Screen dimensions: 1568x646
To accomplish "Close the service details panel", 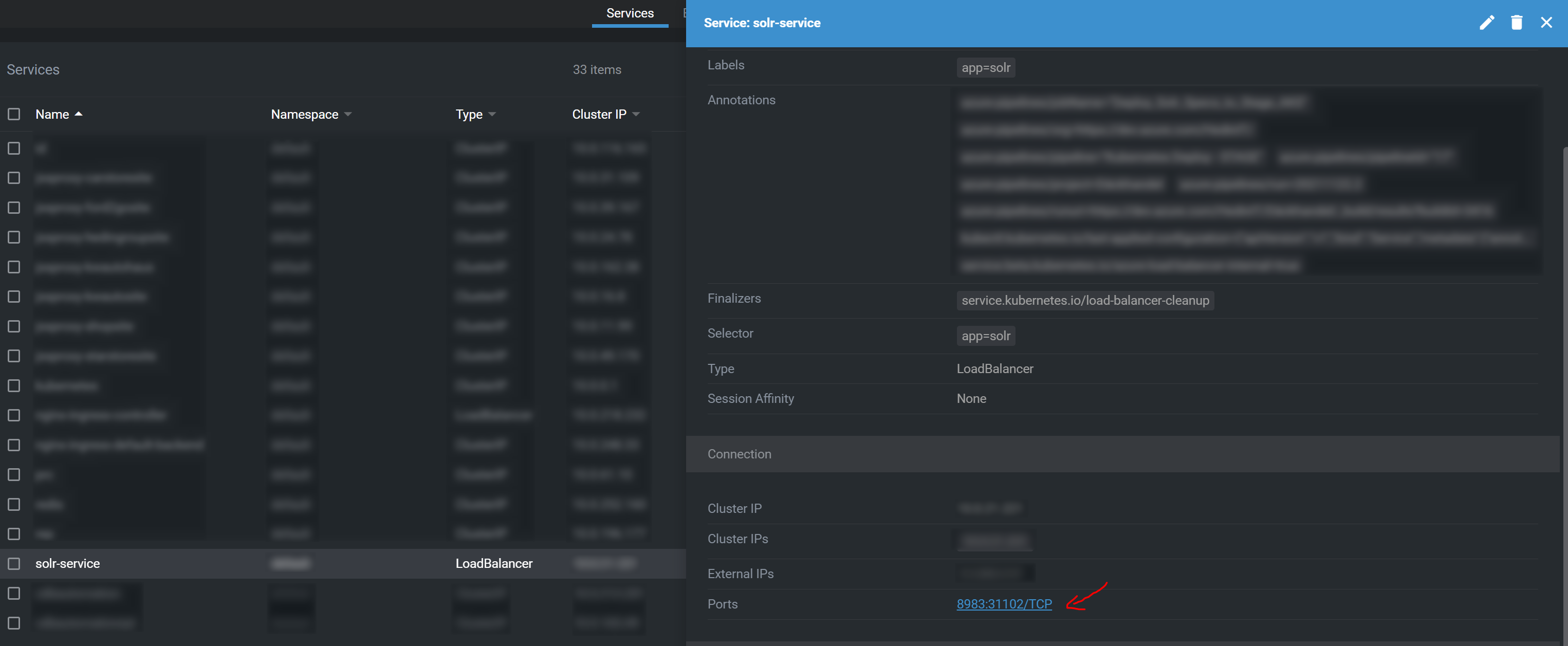I will tap(1546, 23).
